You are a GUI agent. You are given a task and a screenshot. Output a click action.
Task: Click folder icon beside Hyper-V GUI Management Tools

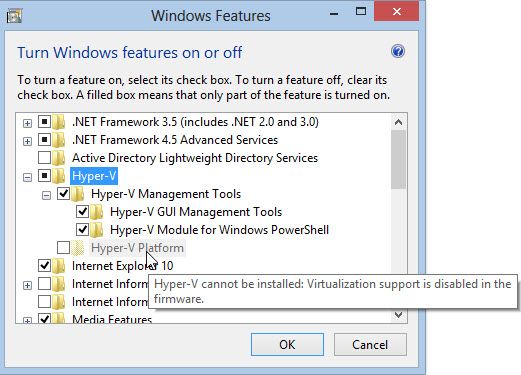(x=97, y=212)
